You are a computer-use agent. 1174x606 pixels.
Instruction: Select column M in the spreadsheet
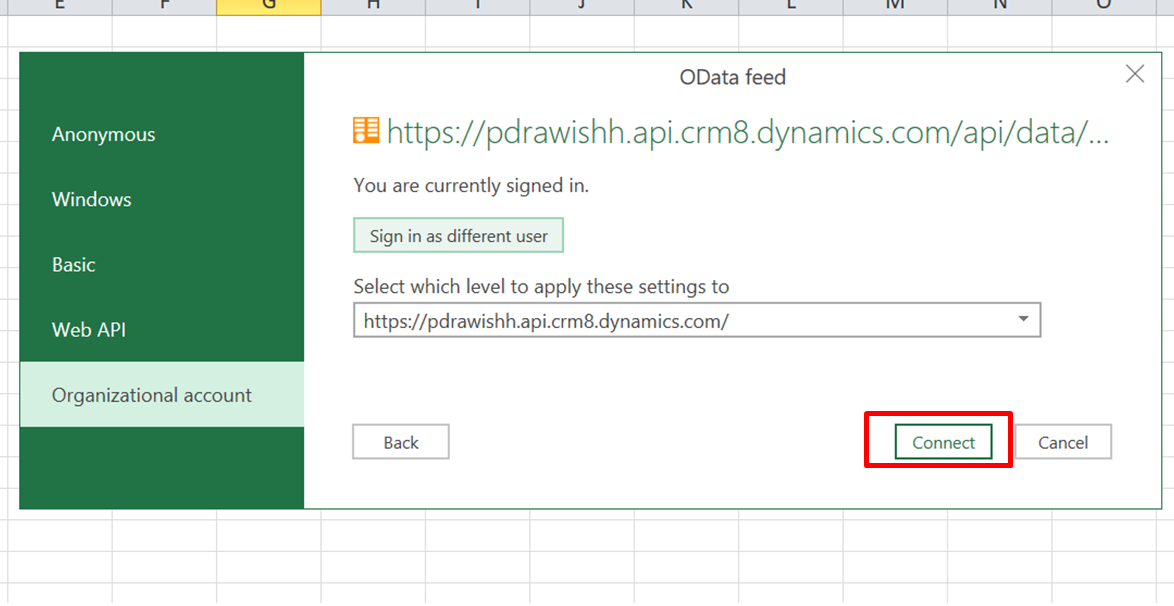[x=895, y=6]
